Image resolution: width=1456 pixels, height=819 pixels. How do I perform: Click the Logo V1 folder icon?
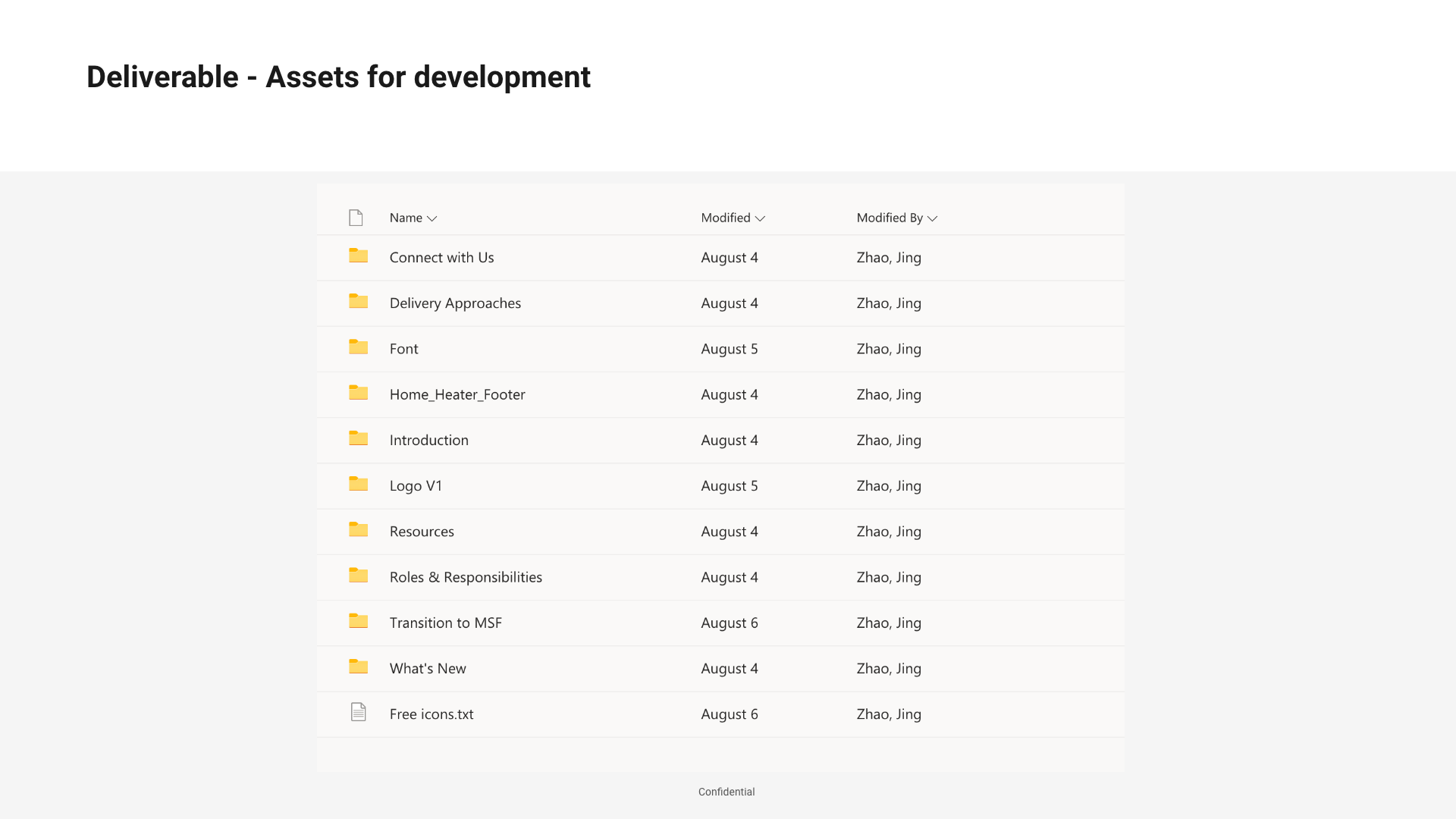coord(358,485)
